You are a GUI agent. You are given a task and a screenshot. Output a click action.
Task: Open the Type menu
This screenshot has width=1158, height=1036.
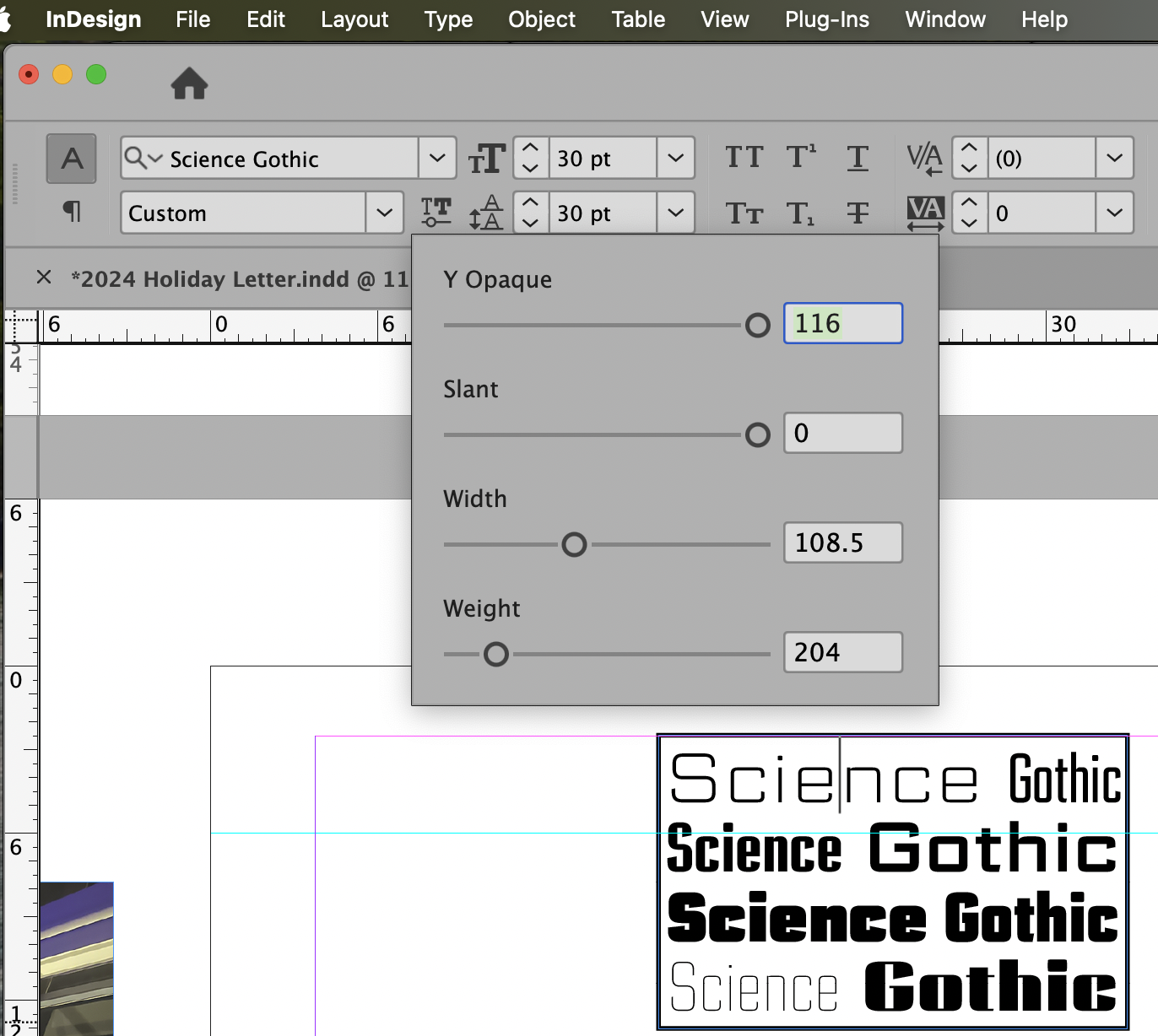pyautogui.click(x=448, y=19)
